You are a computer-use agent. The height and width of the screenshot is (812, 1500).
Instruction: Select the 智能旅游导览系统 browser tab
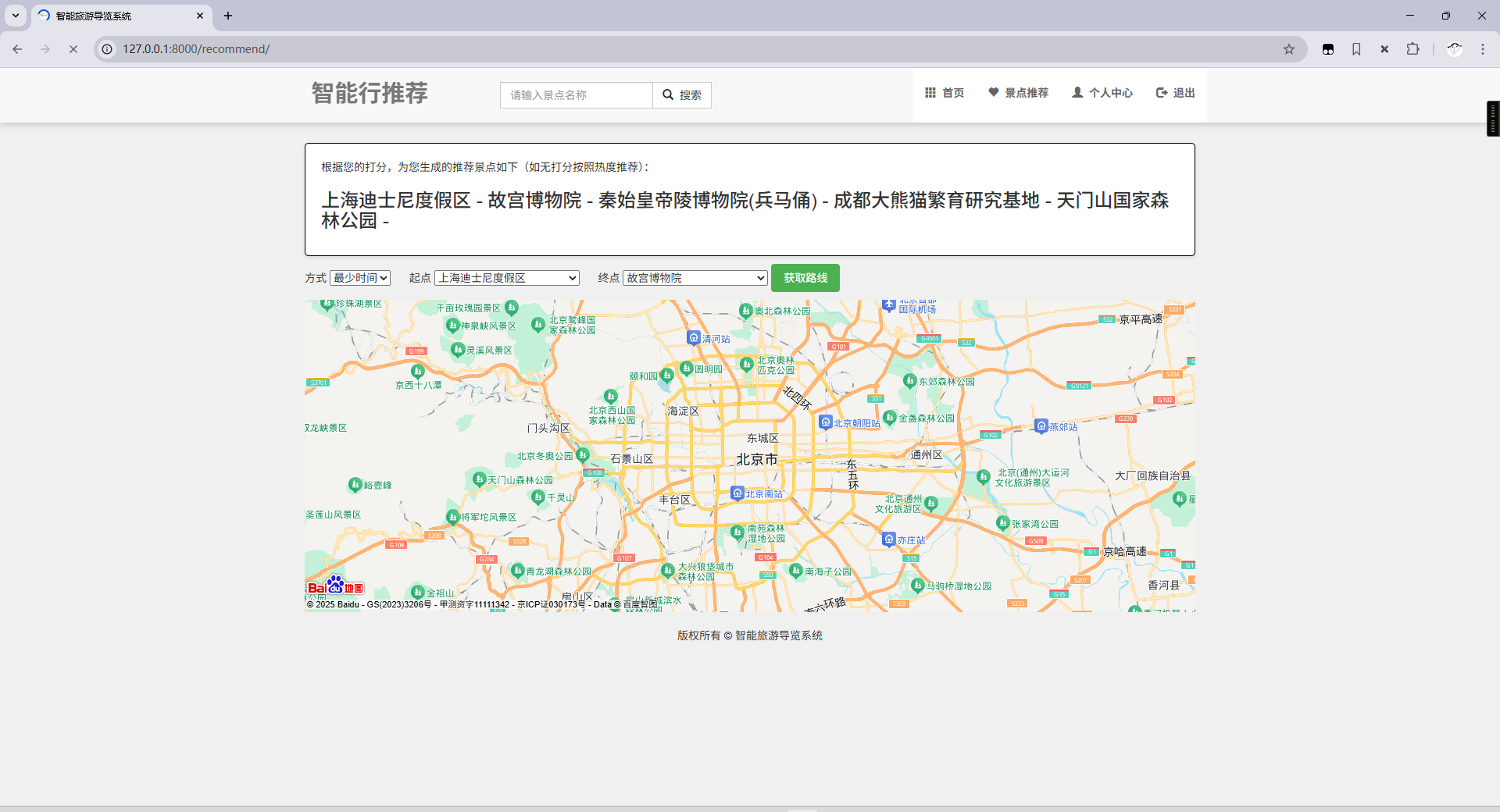click(x=121, y=16)
